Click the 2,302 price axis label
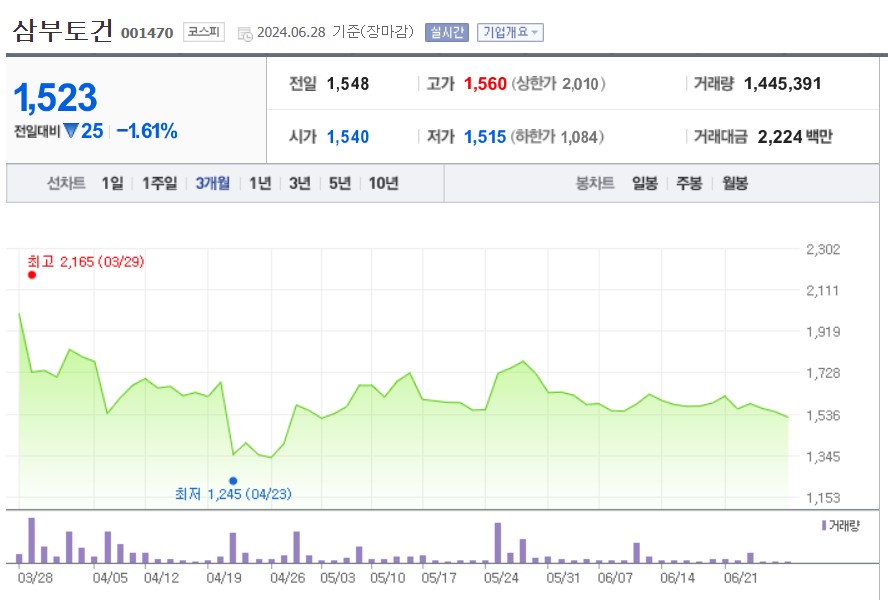888x600 pixels. click(x=823, y=249)
